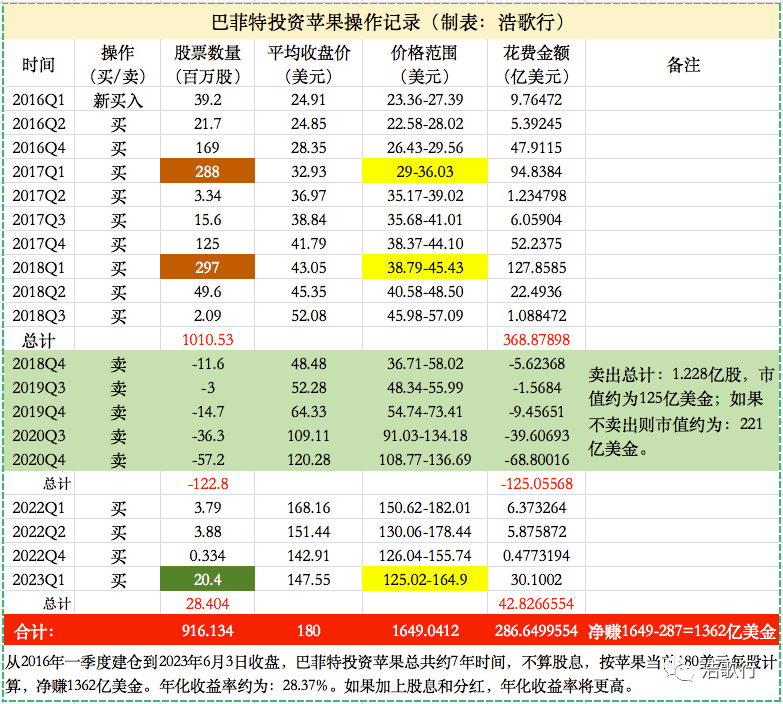
Task: Select amount cell 1.234798
Action: pos(536,195)
